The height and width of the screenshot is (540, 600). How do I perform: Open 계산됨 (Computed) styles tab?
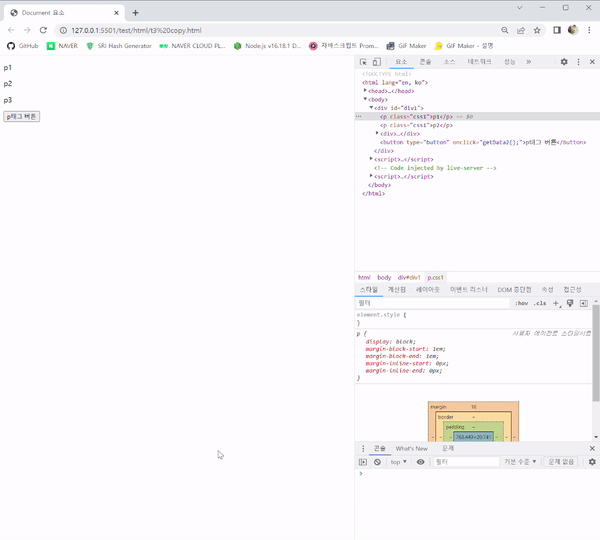pos(397,290)
